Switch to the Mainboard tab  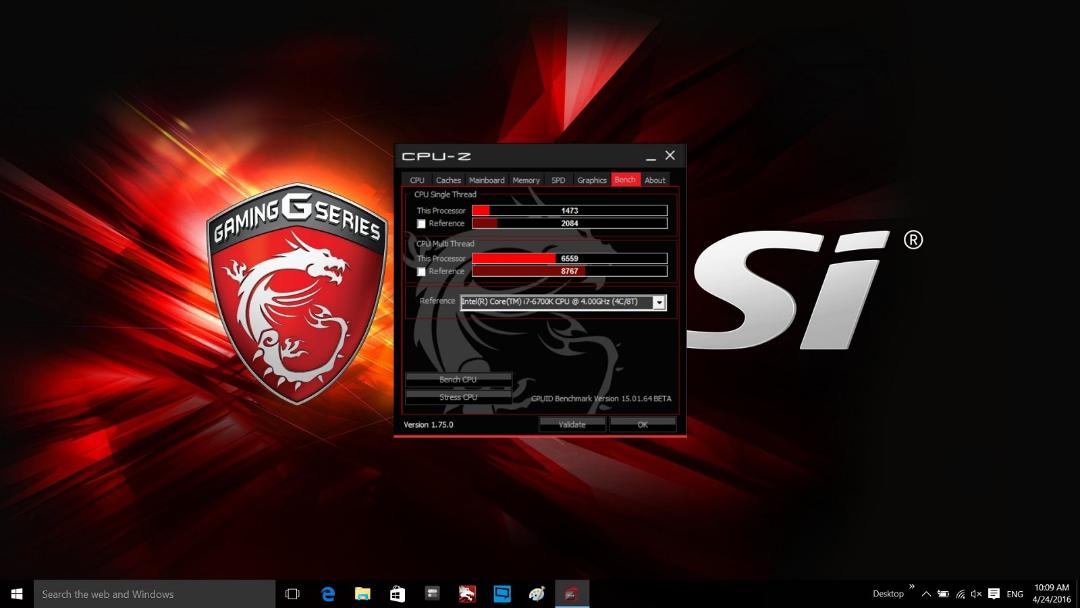[x=486, y=180]
